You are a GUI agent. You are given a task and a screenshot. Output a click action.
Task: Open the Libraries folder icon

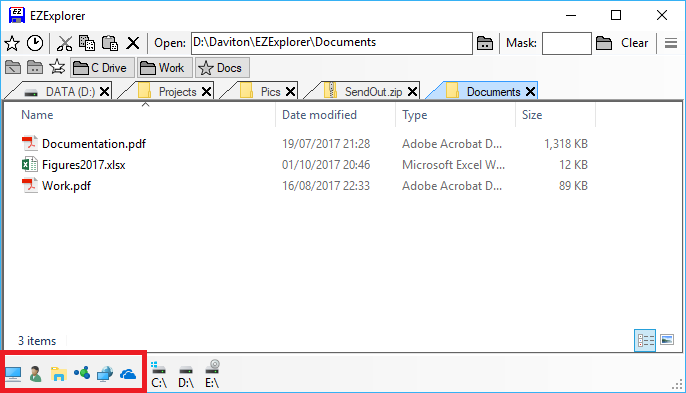[x=58, y=374]
